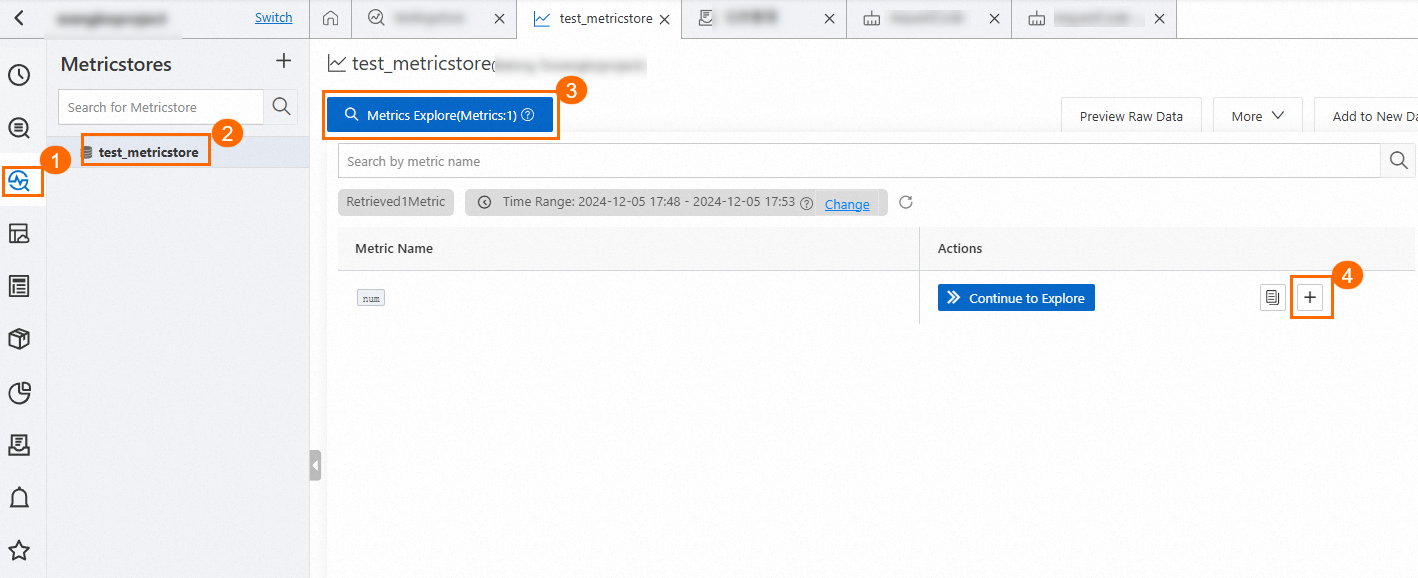Image resolution: width=1418 pixels, height=578 pixels.
Task: Close the second tab with blurred title
Action: [x=500, y=19]
